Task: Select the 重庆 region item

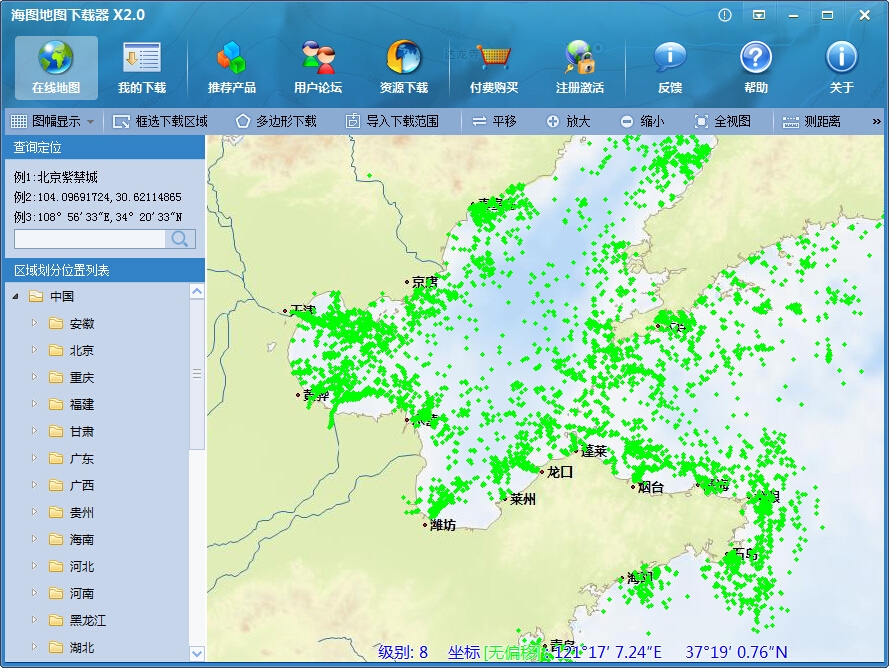Action: pos(82,378)
